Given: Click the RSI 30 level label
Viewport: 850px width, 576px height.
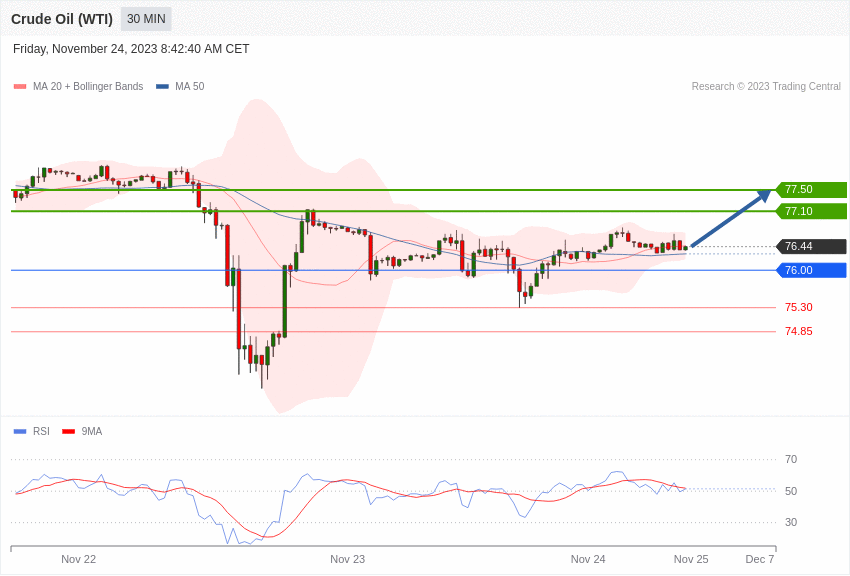Looking at the screenshot, I should (x=791, y=523).
